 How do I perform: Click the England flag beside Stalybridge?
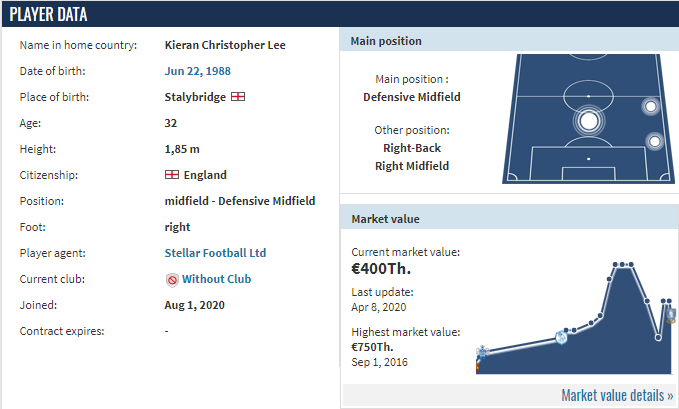(238, 97)
